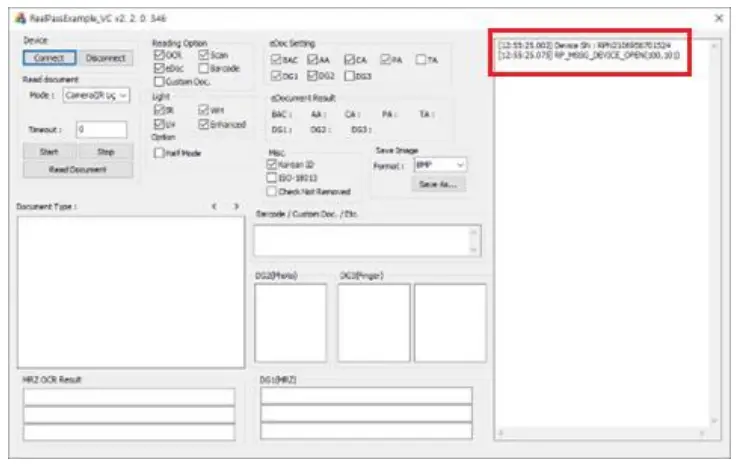Click the RP_MSSG_DEVICE_OPEN log line
The image size is (736, 464).
589,55
